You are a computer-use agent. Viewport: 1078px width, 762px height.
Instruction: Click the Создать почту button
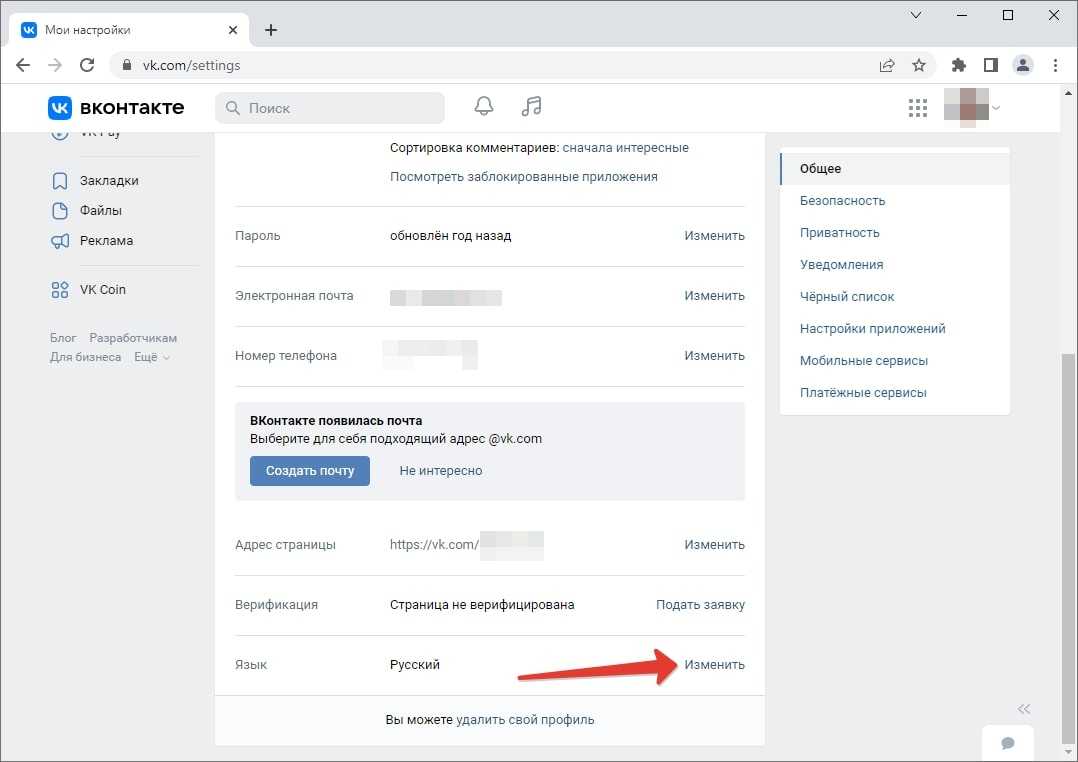(310, 471)
